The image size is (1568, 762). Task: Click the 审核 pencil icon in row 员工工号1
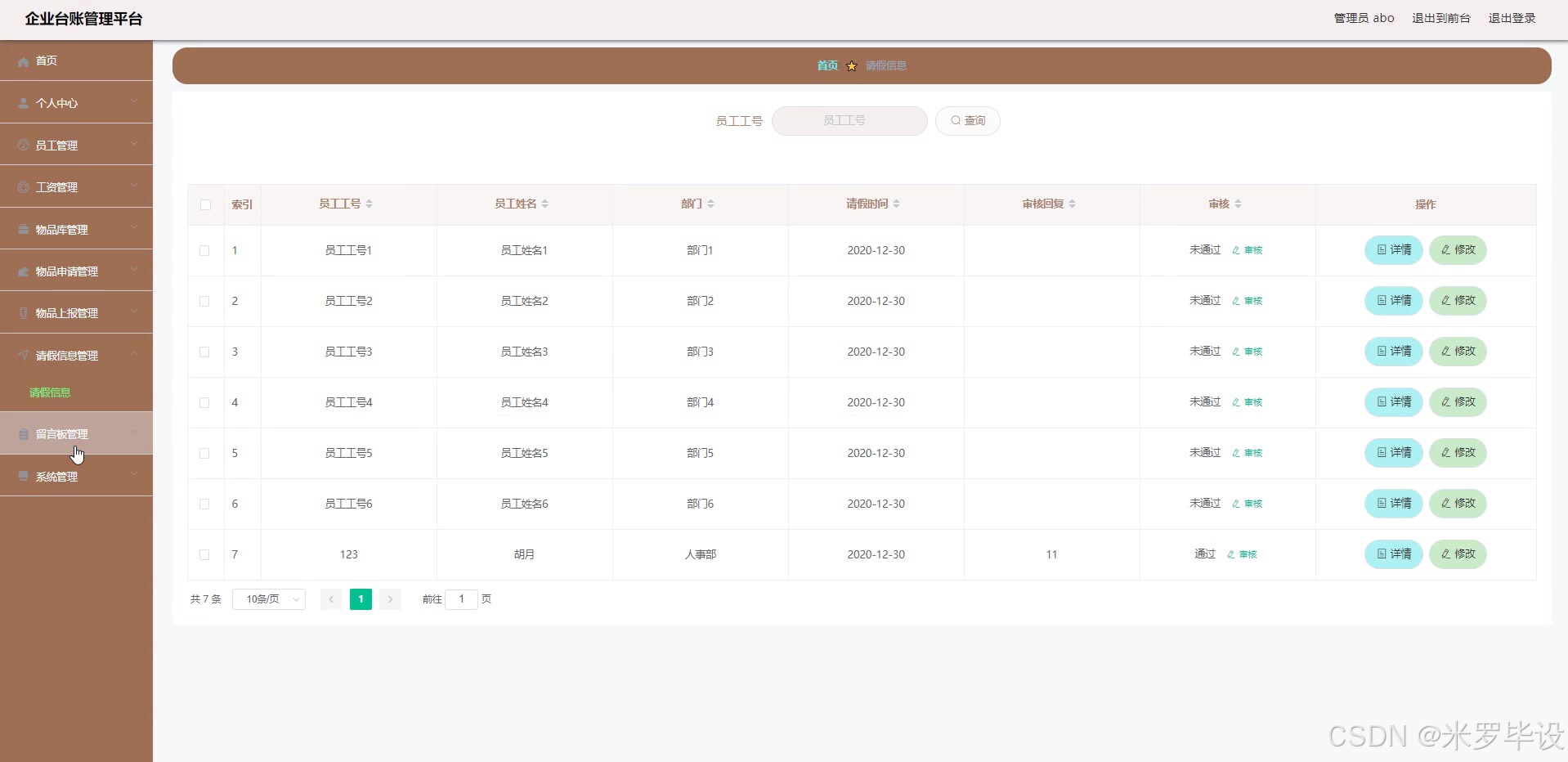[1236, 250]
